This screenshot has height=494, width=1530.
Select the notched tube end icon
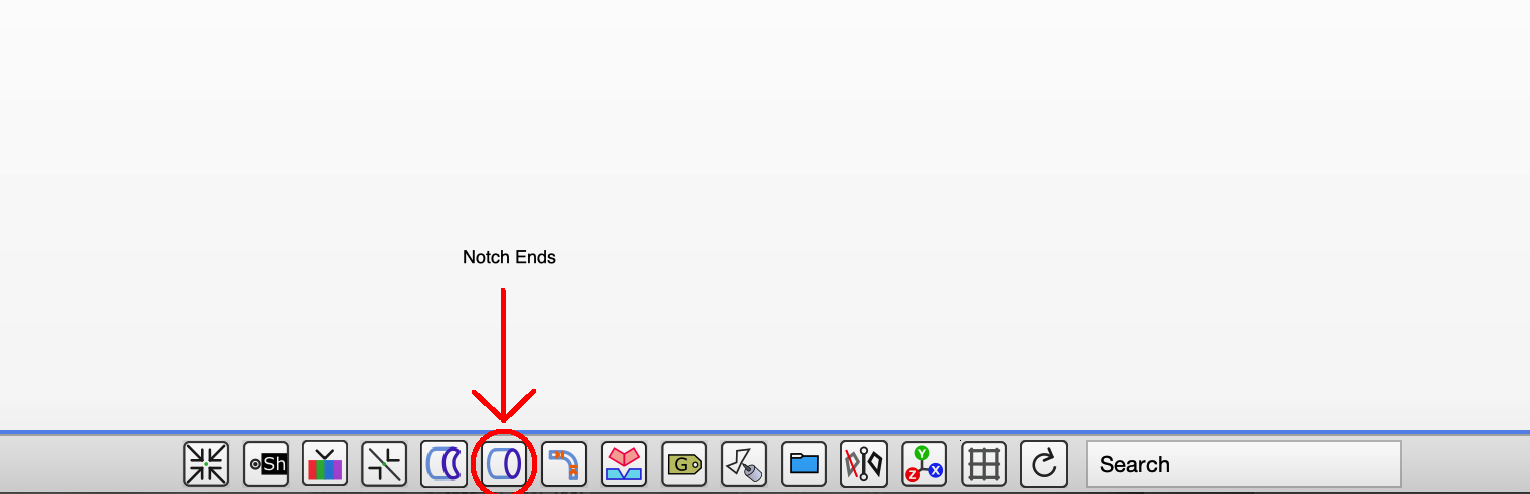click(x=444, y=464)
